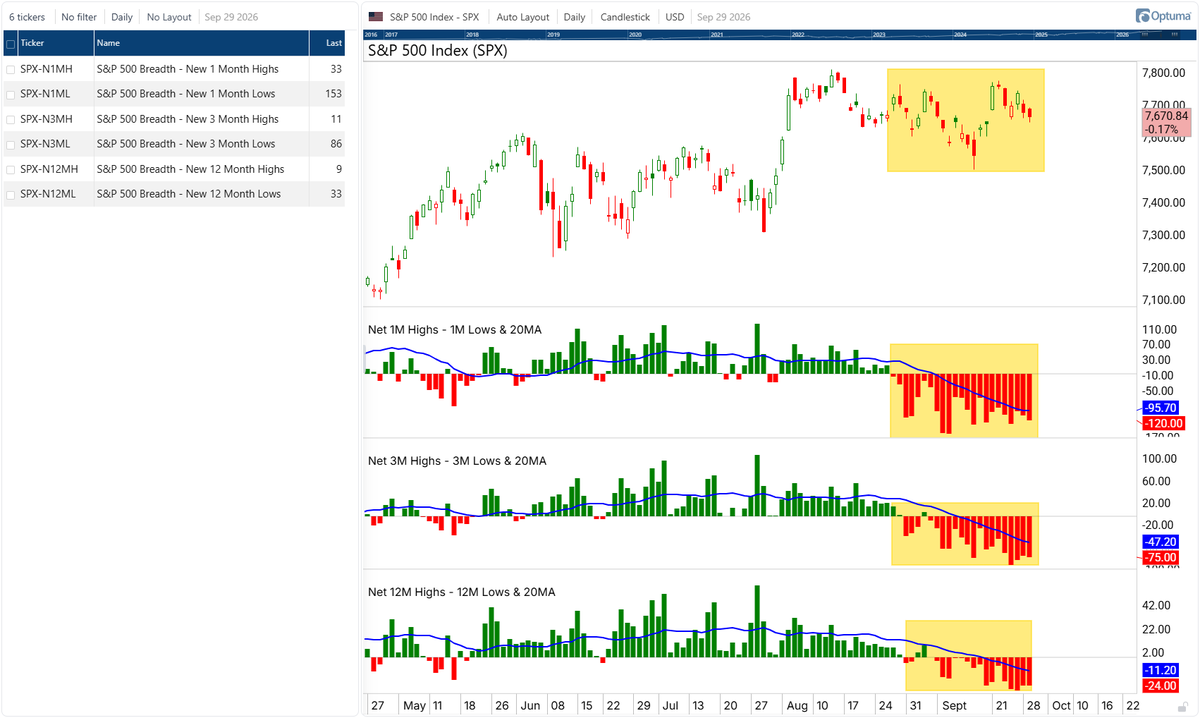Click the blue -95.70 moving average label
This screenshot has height=718, width=1200.
coord(1160,408)
